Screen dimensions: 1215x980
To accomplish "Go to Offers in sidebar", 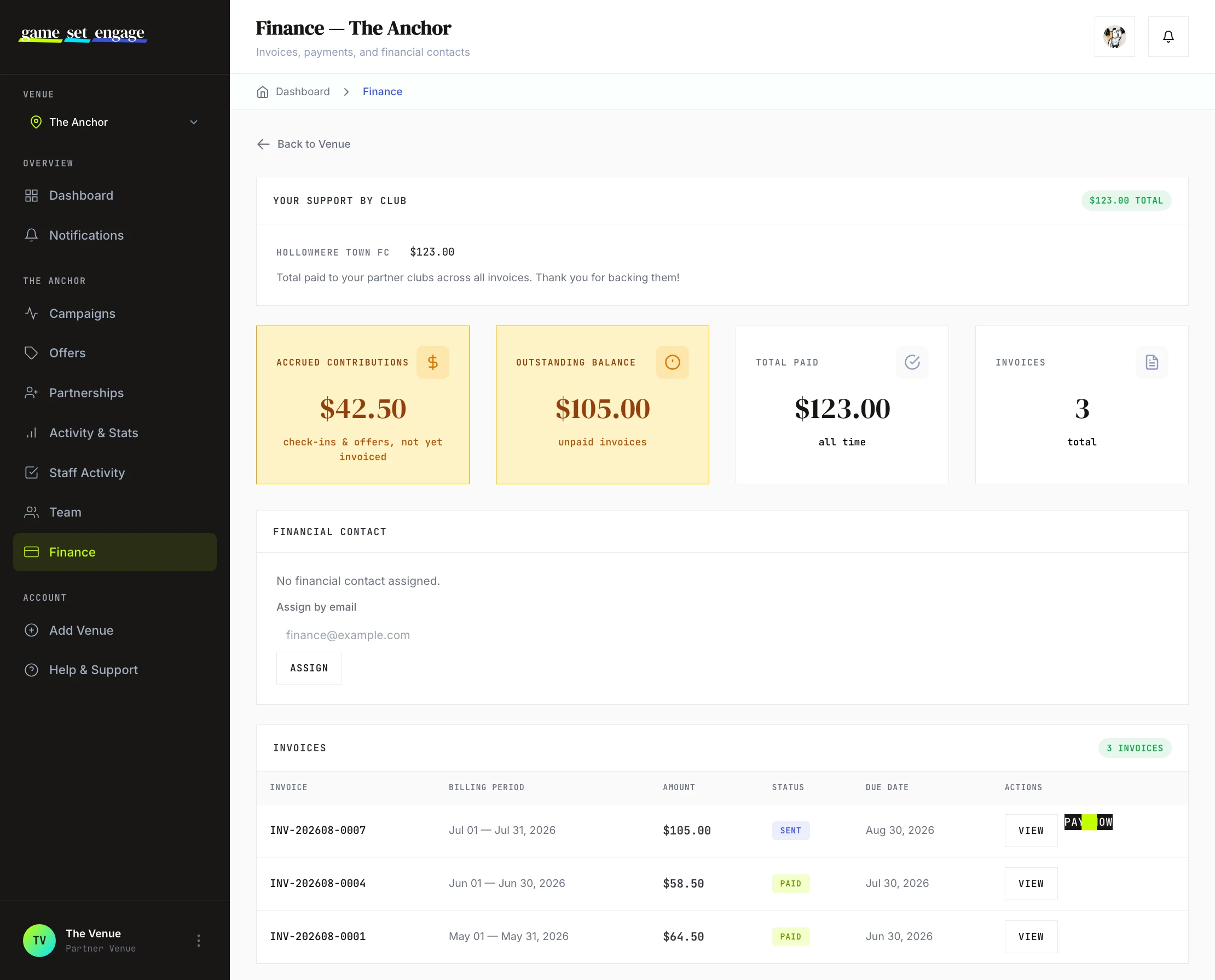I will pos(114,353).
